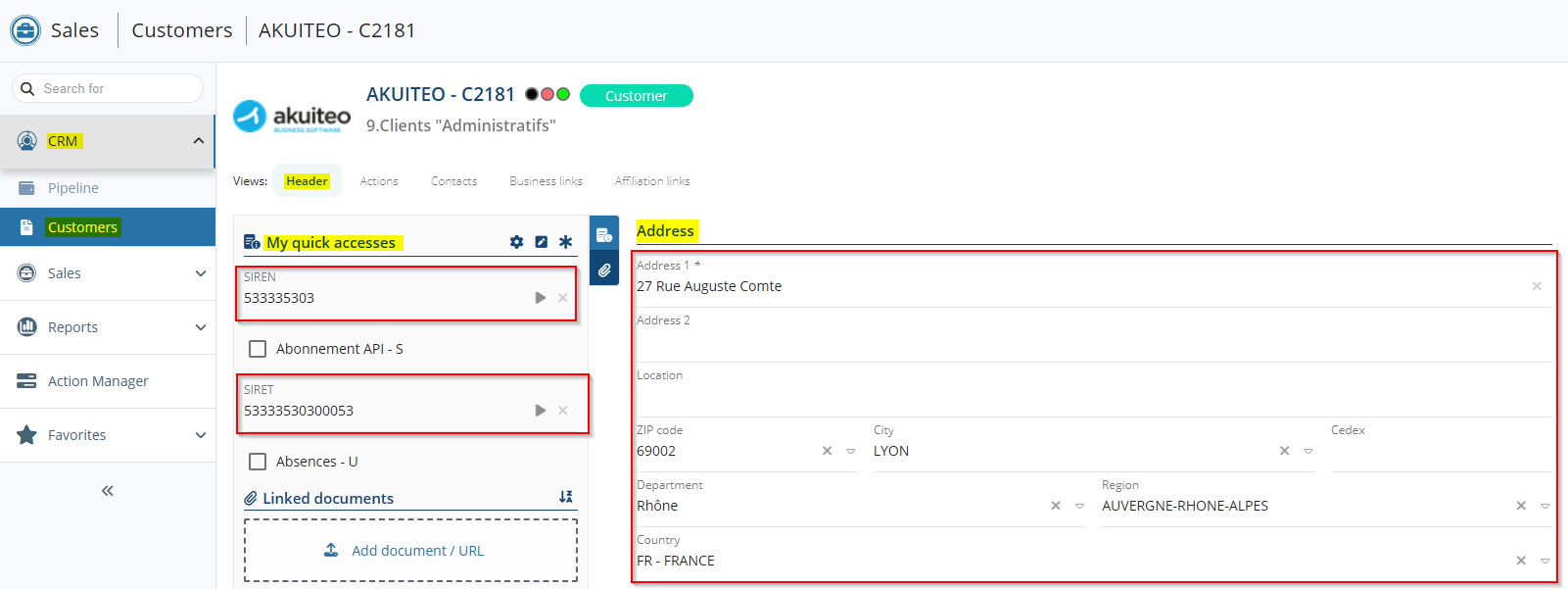Screen dimensions: 1568x589
Task: Click the edit icon in My quick accesses
Action: click(x=542, y=242)
